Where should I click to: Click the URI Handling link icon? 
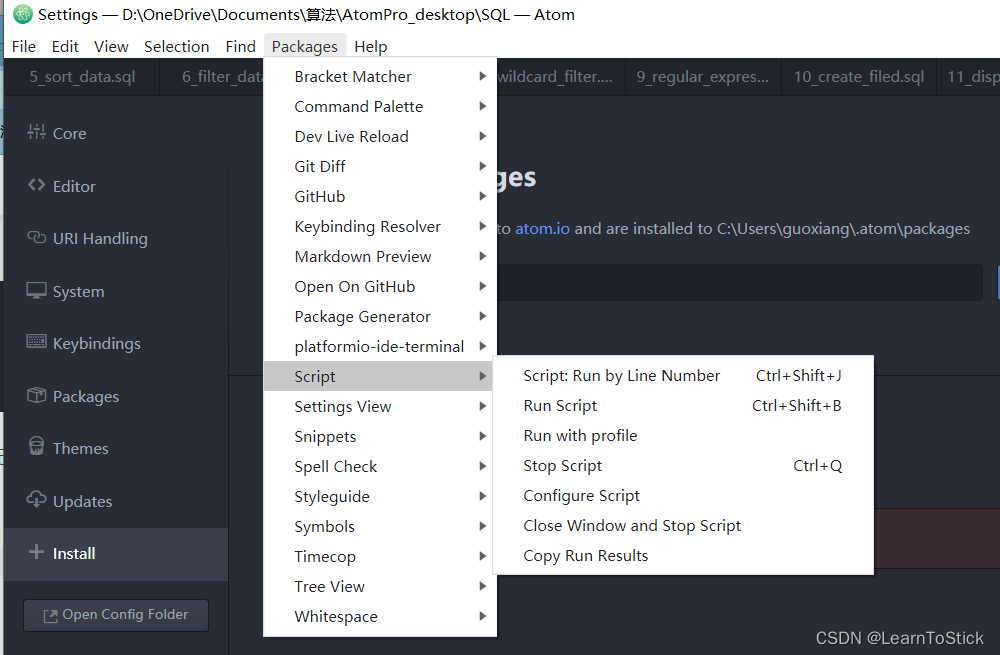36,237
